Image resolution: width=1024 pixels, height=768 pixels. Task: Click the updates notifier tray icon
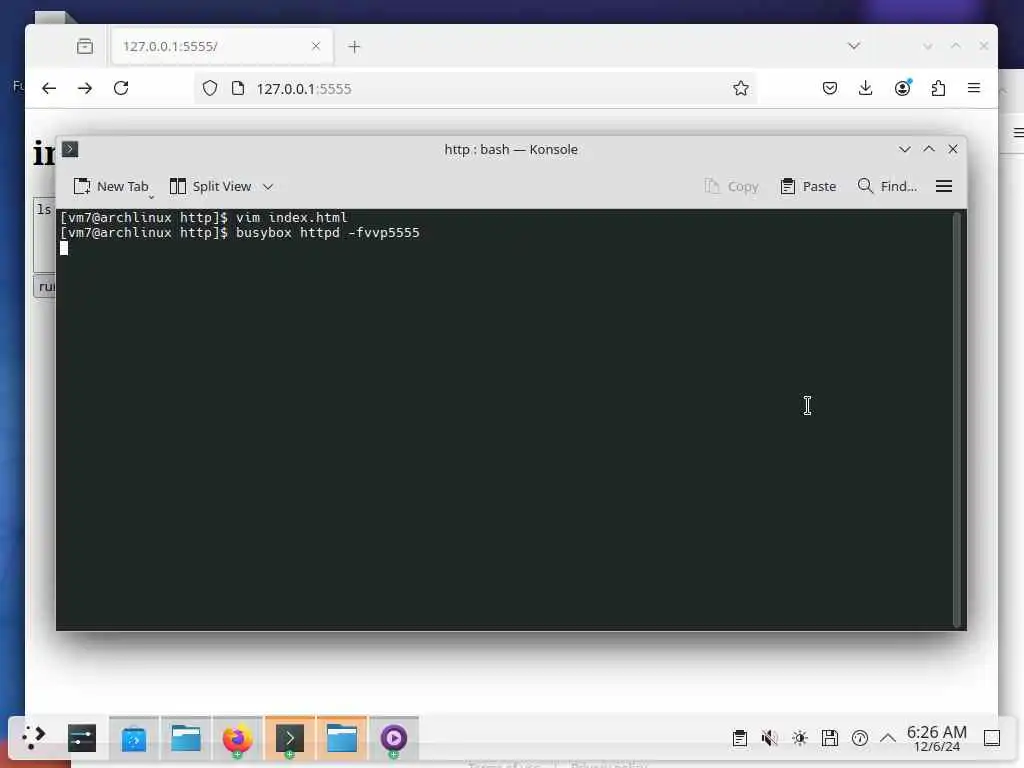[x=860, y=738]
